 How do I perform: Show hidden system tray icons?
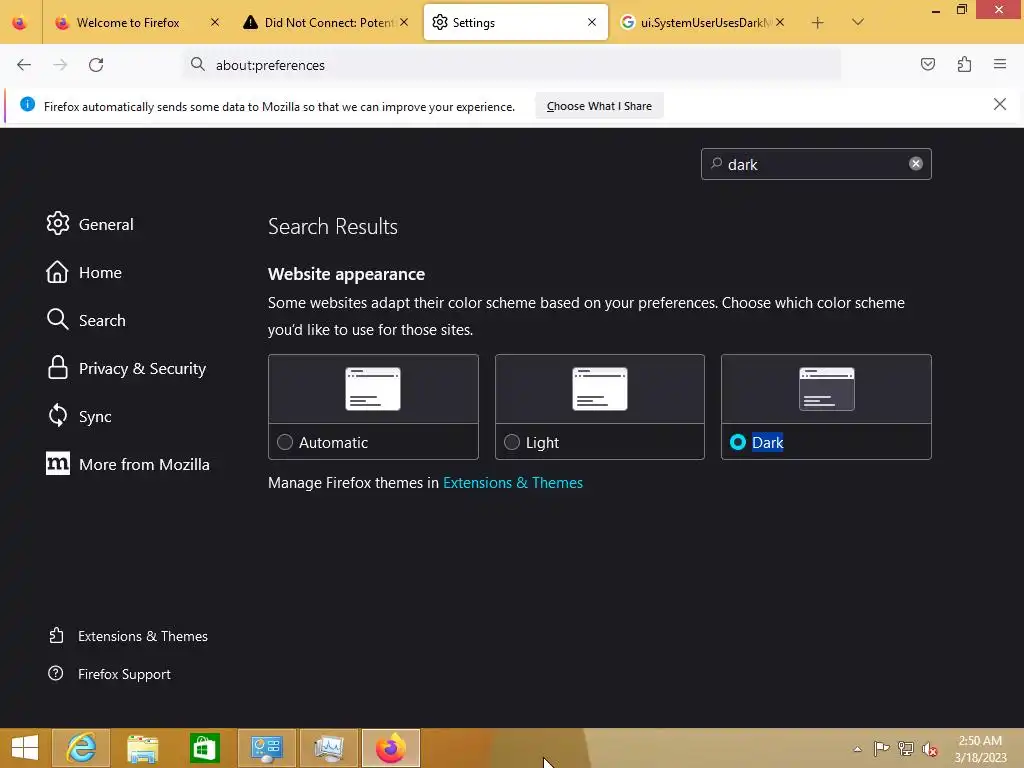(857, 749)
